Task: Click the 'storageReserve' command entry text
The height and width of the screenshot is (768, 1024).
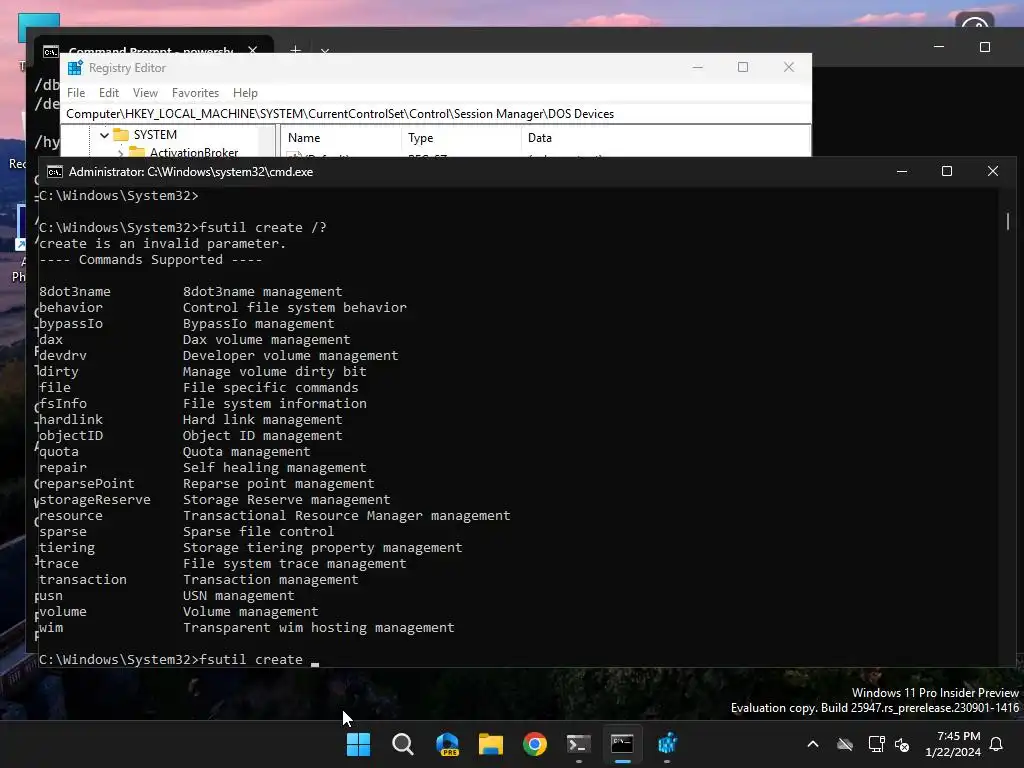Action: pos(95,500)
